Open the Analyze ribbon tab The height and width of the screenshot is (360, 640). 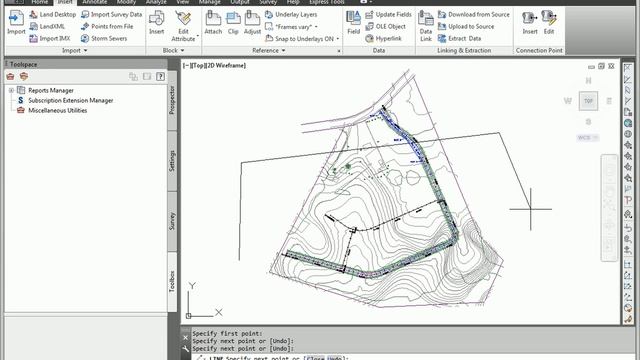[x=156, y=2]
